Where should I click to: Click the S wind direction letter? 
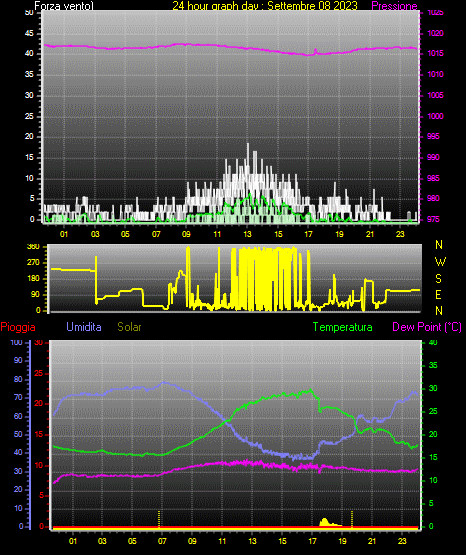click(438, 279)
